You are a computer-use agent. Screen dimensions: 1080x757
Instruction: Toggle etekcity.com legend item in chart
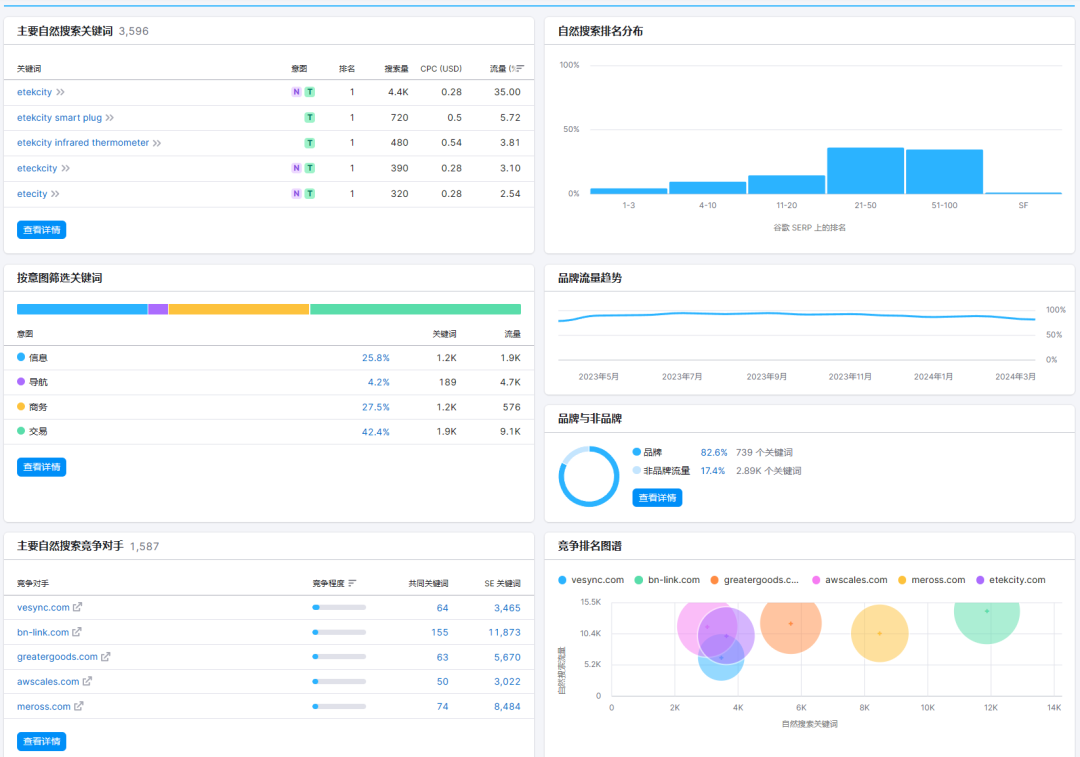click(1010, 580)
